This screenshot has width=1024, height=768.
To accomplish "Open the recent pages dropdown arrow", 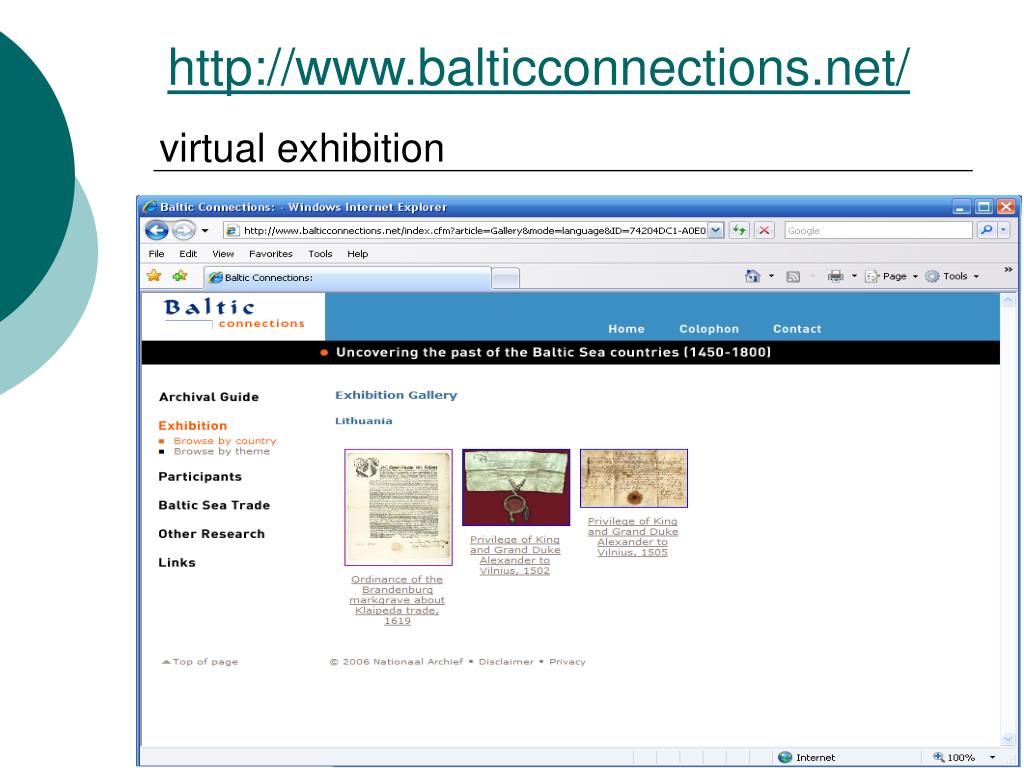I will pyautogui.click(x=204, y=231).
